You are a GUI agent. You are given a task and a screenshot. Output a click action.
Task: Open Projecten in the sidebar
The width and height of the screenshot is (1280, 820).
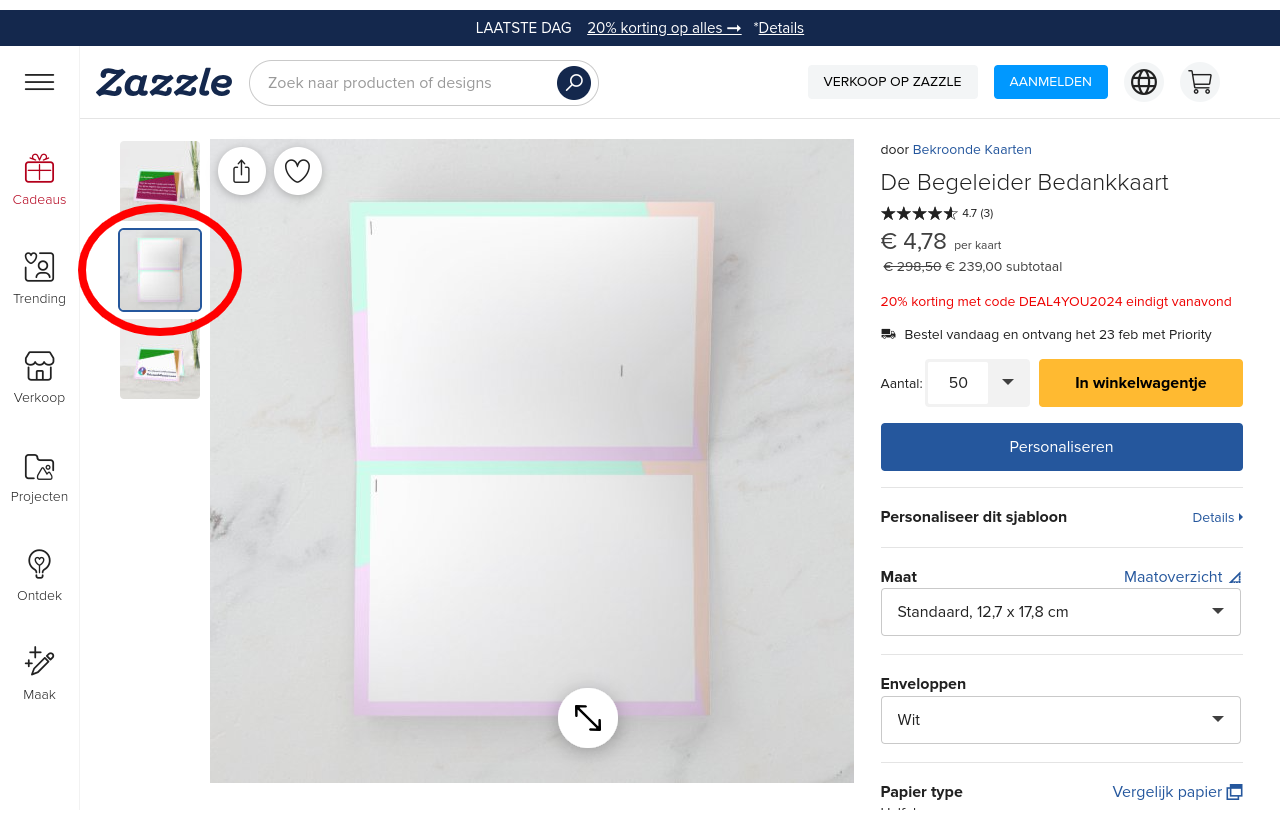click(39, 477)
